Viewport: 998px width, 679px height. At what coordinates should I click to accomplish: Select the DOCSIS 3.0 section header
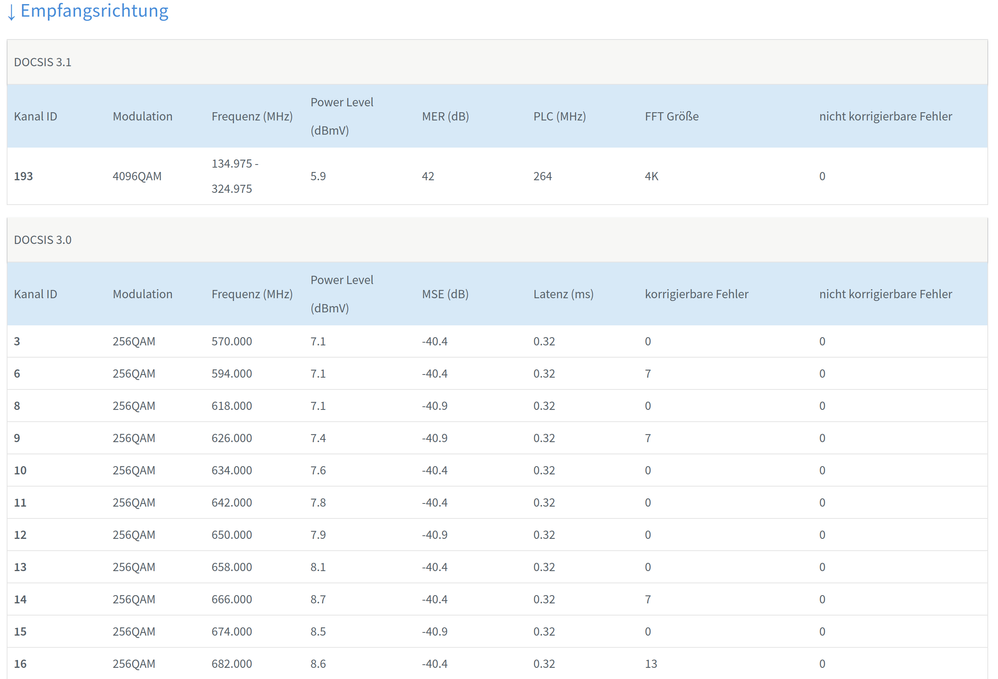(x=43, y=240)
